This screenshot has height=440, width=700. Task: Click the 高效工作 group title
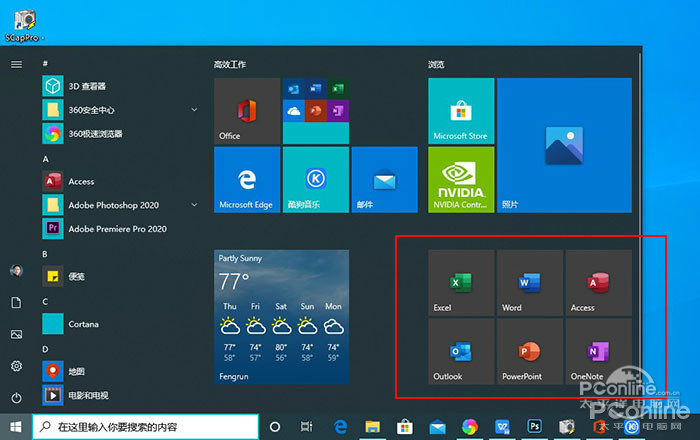(229, 65)
